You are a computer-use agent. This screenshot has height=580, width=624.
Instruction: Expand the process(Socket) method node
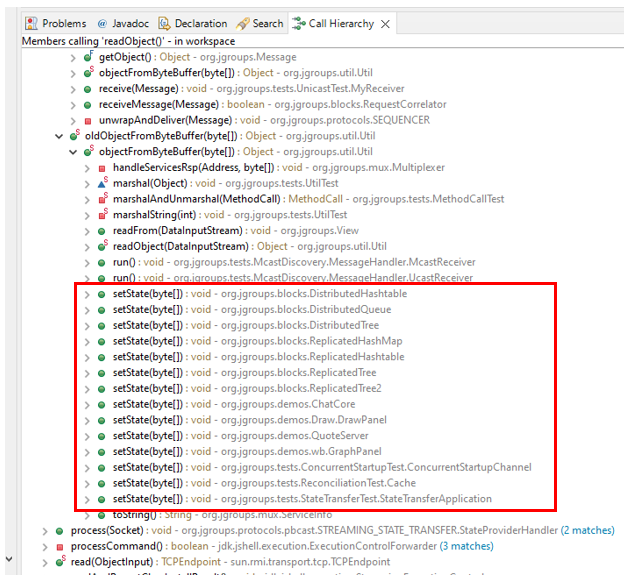[45, 530]
